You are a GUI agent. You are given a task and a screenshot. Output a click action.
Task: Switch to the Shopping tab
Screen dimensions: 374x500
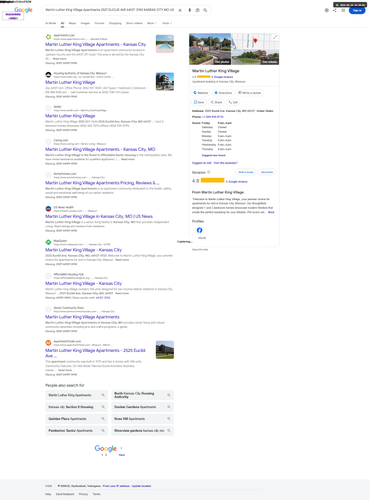pyautogui.click(x=115, y=23)
